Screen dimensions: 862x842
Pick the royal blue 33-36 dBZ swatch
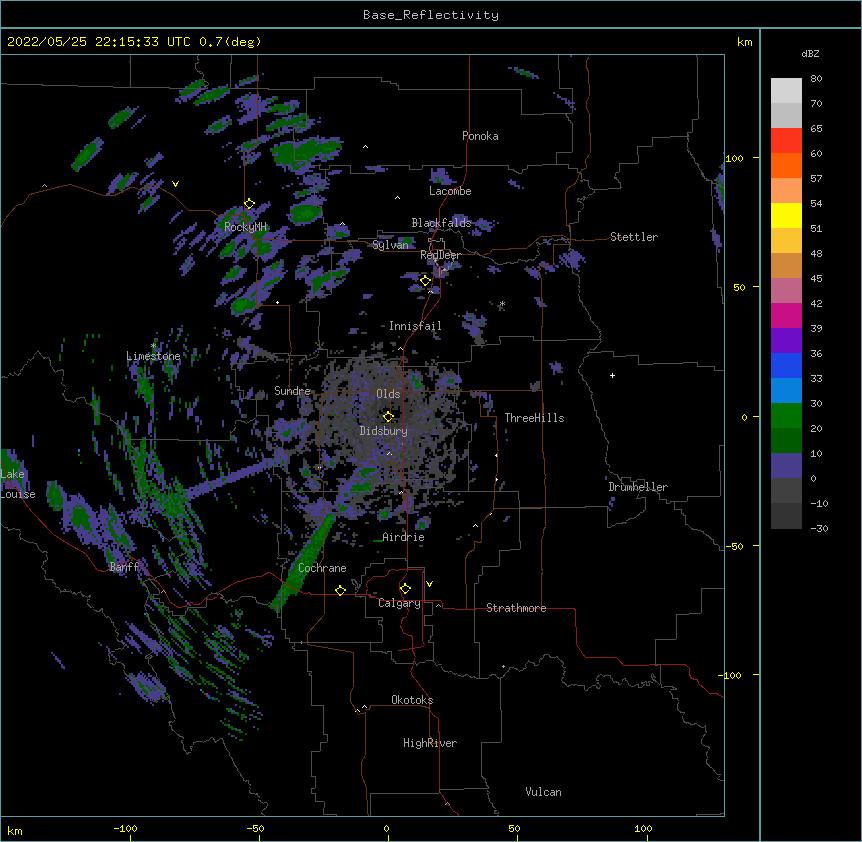point(786,365)
